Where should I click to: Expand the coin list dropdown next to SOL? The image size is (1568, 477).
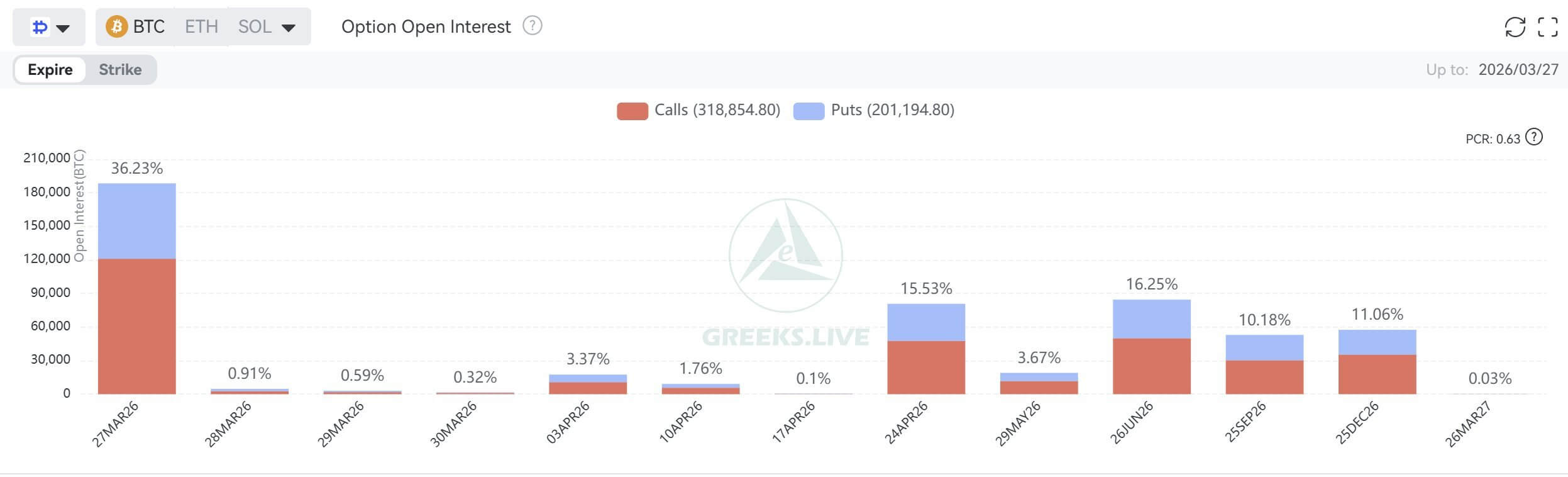click(288, 26)
